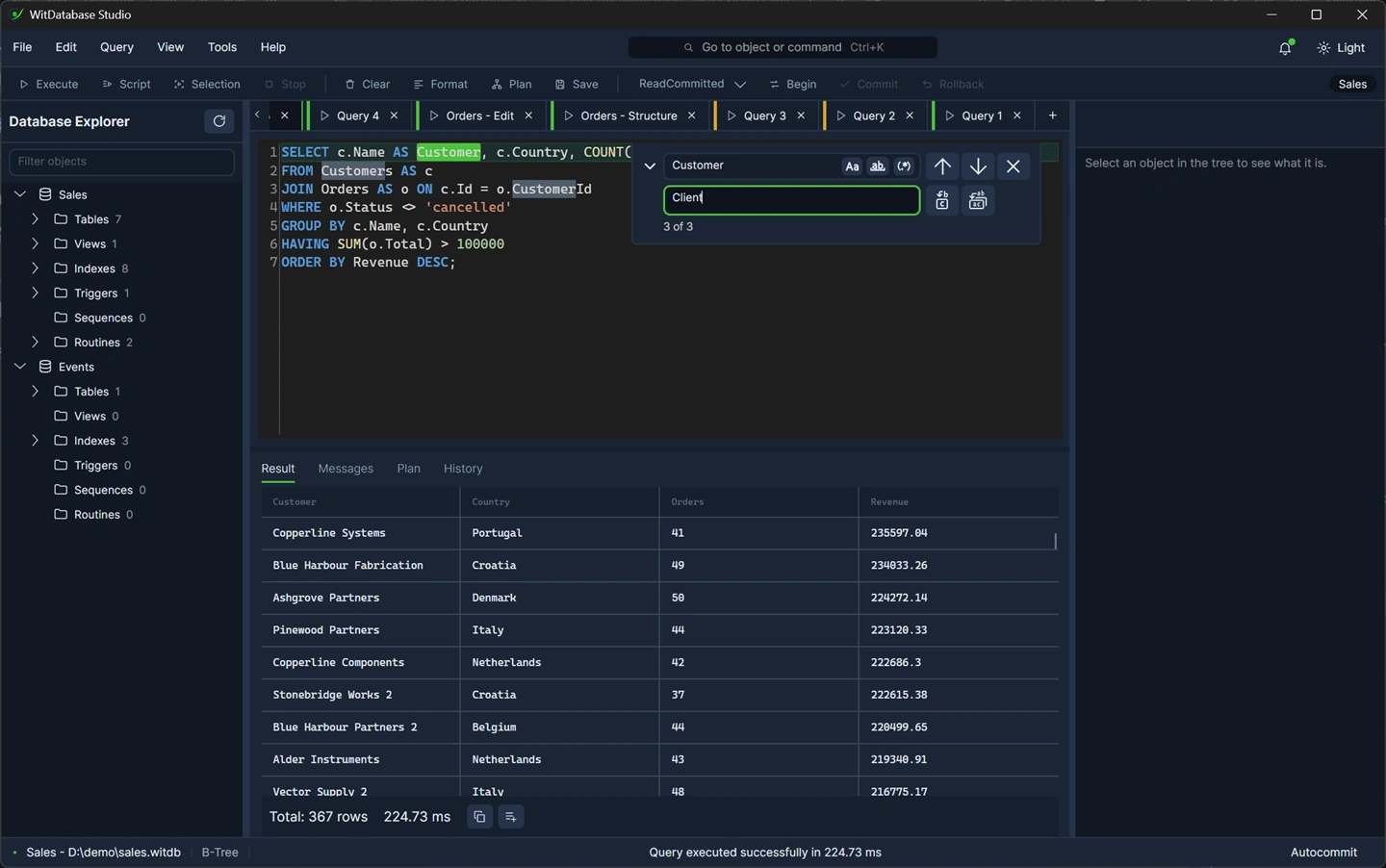Click the Client replace field
Screen dimensions: 1386x868
click(x=791, y=200)
